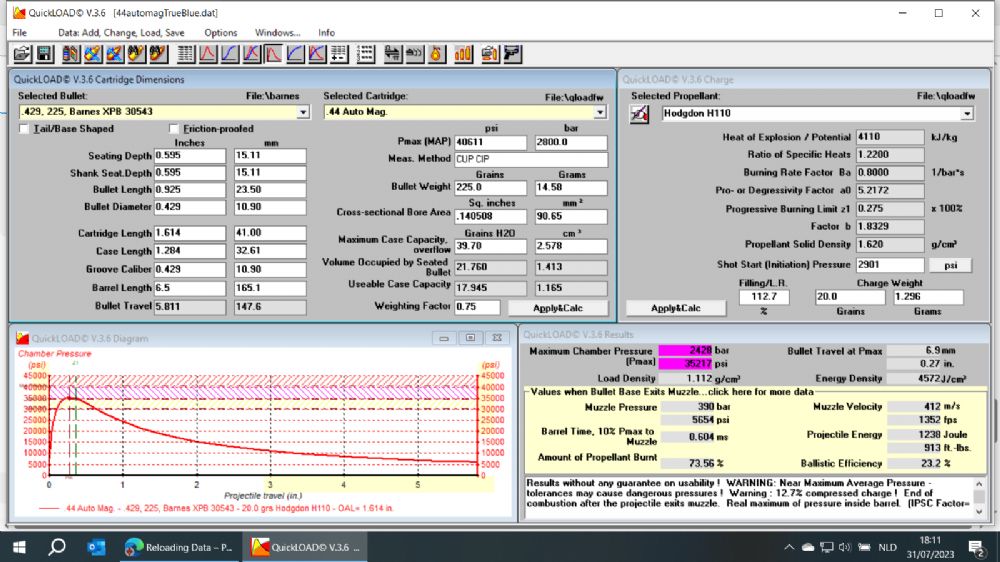Expand the Selected Propellant dropdown
Viewport: 1000px width, 562px height.
point(968,113)
